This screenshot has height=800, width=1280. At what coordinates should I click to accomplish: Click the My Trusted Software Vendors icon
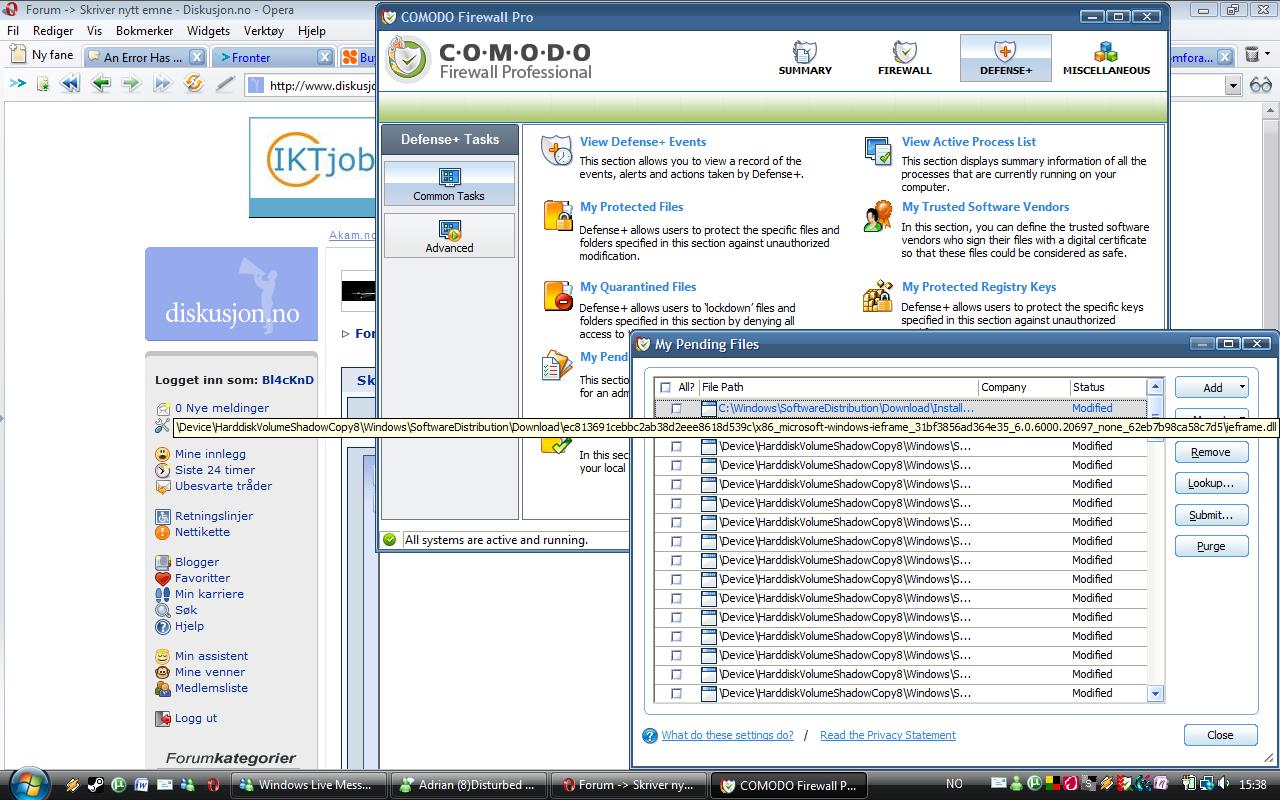tap(878, 216)
